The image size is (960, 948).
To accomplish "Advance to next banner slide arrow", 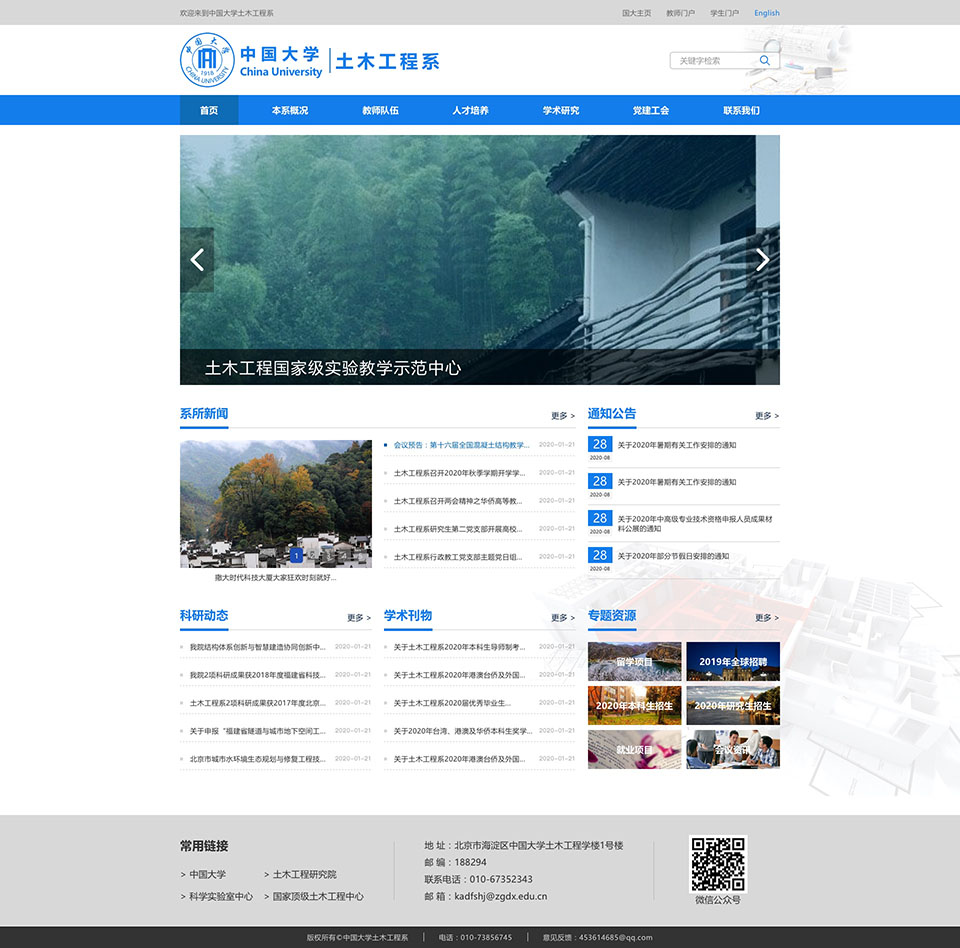I will (763, 260).
